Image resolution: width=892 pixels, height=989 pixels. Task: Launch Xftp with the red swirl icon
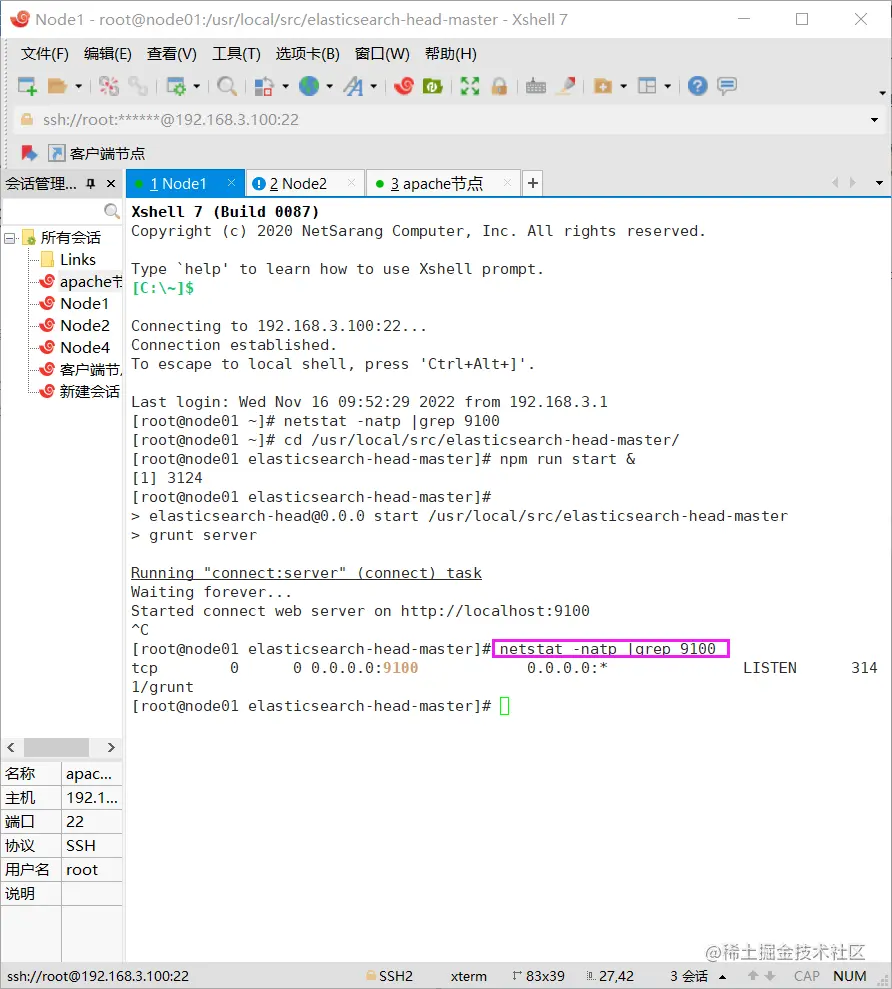coord(404,86)
